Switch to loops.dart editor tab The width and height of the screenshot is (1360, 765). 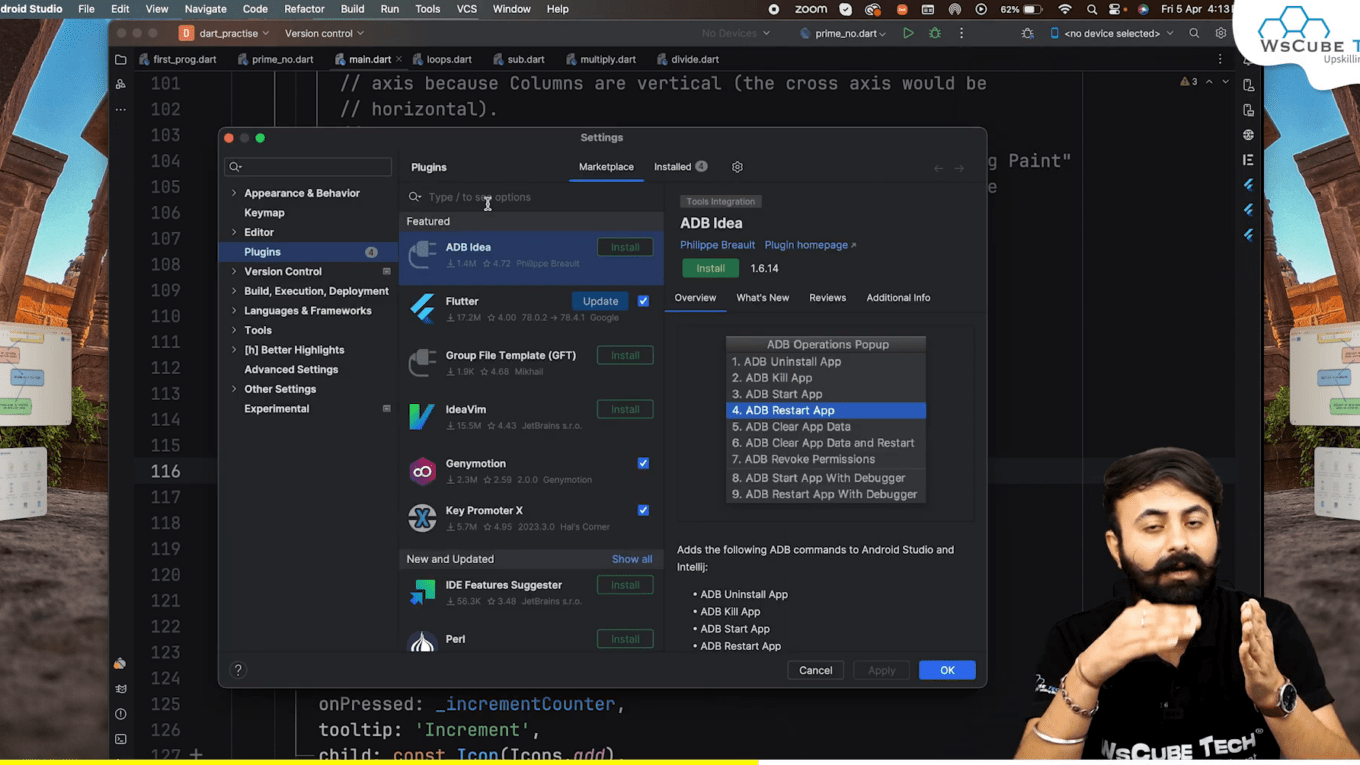(442, 59)
